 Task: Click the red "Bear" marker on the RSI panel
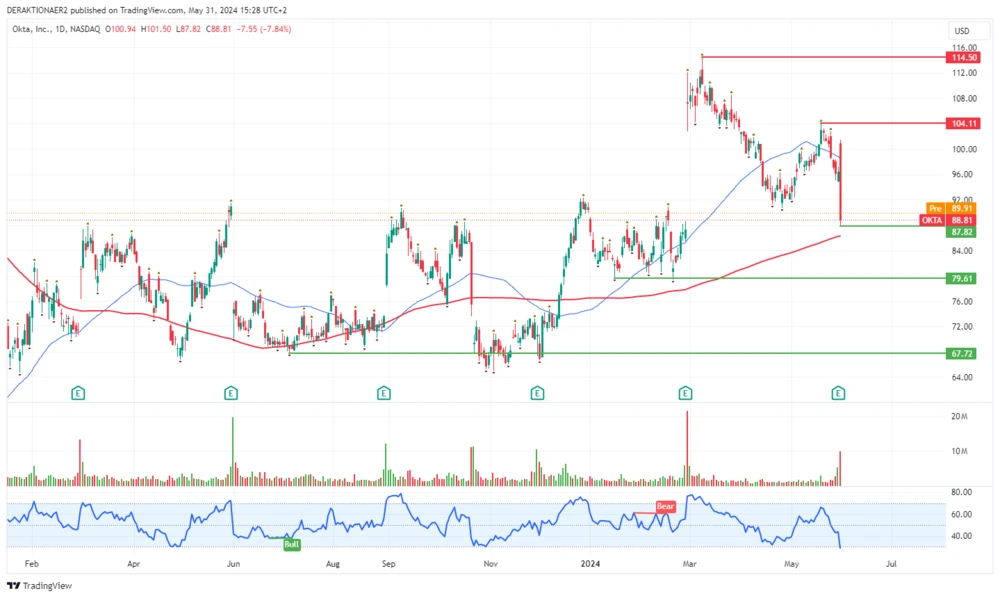click(x=664, y=507)
